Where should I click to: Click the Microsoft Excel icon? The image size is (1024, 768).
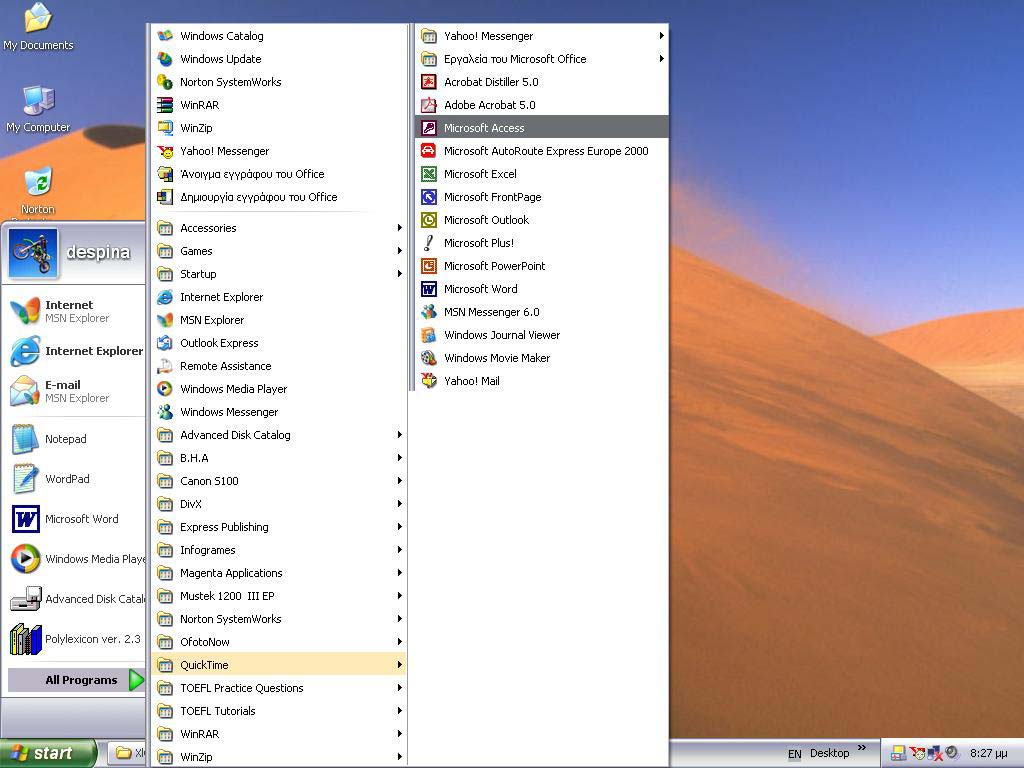click(428, 174)
